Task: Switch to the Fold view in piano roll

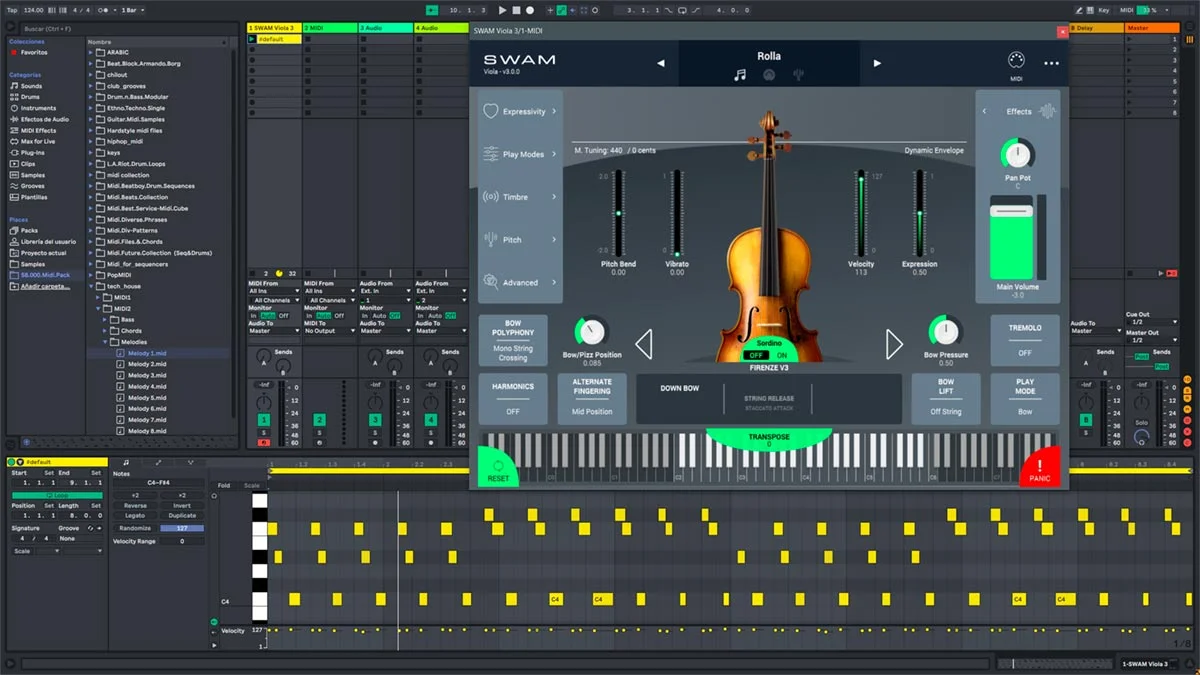Action: coord(224,486)
